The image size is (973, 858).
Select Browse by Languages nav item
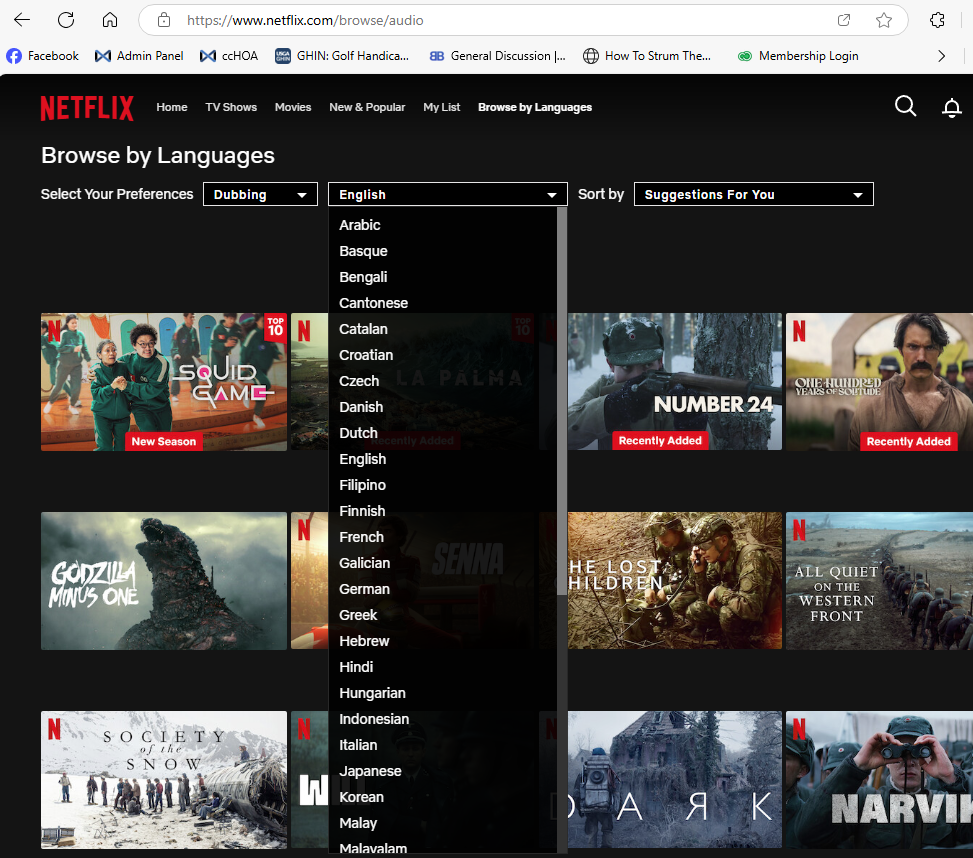(x=535, y=107)
